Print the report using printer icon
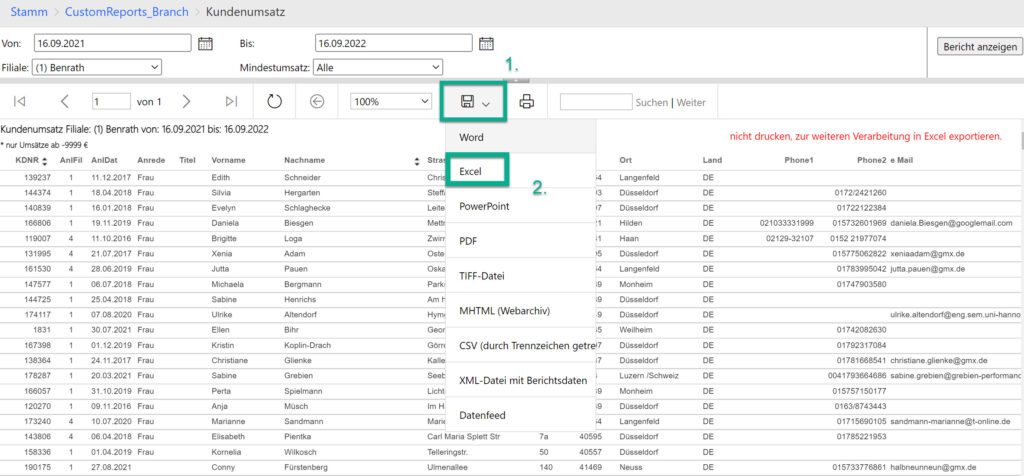 pos(527,101)
